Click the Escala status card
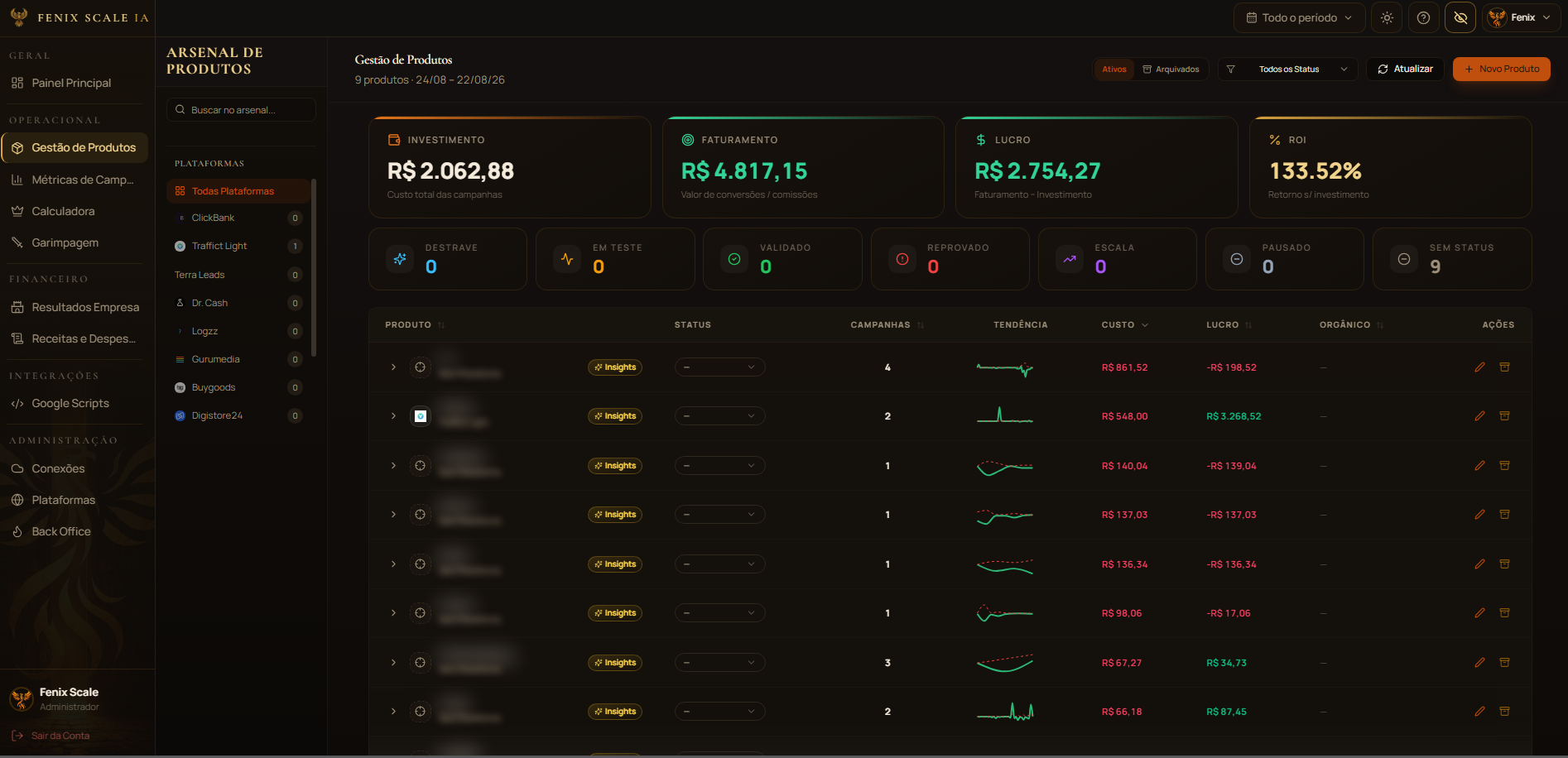This screenshot has width=1568, height=758. 1117,259
